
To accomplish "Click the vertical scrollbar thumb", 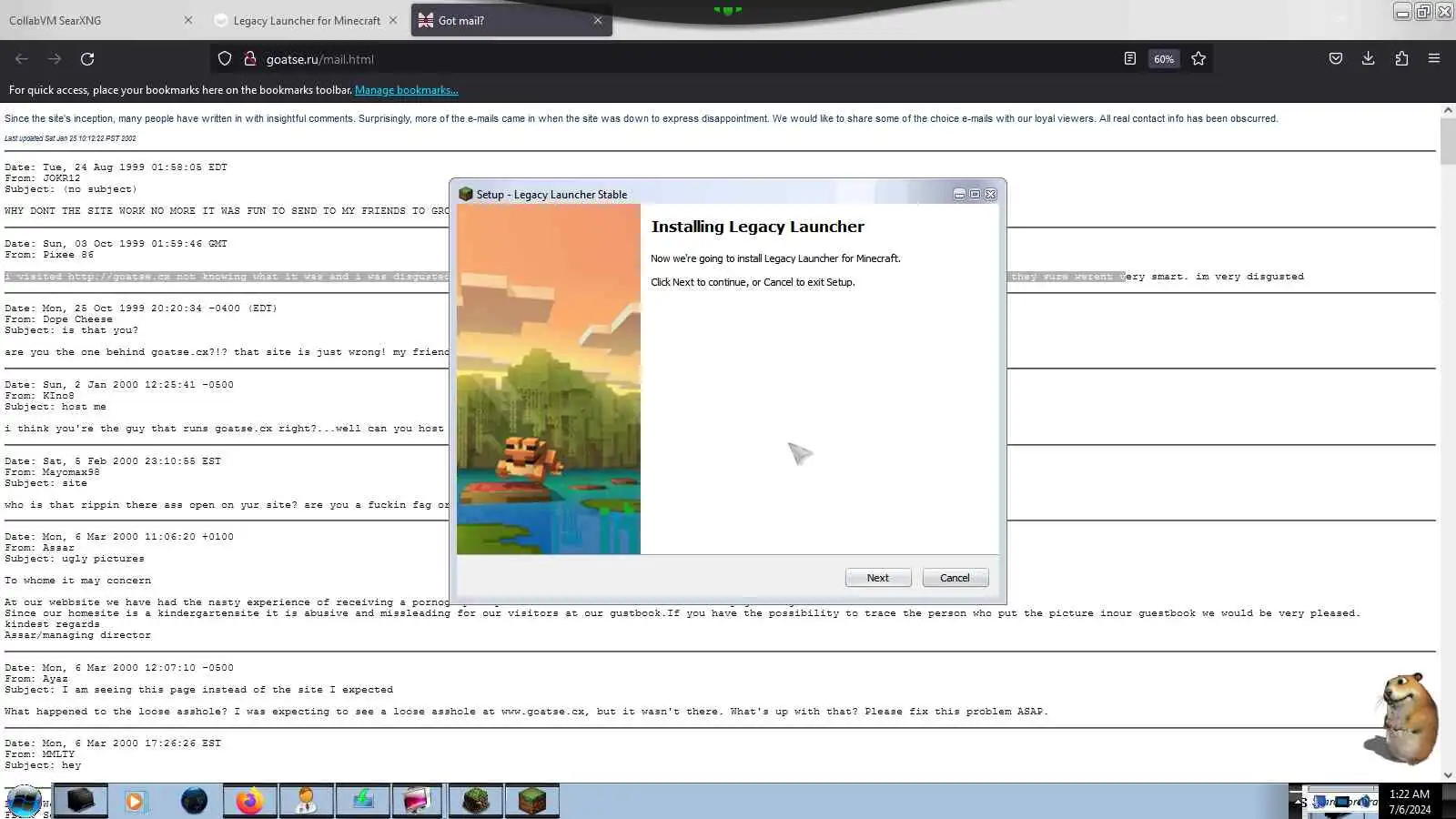I will 1448,141.
